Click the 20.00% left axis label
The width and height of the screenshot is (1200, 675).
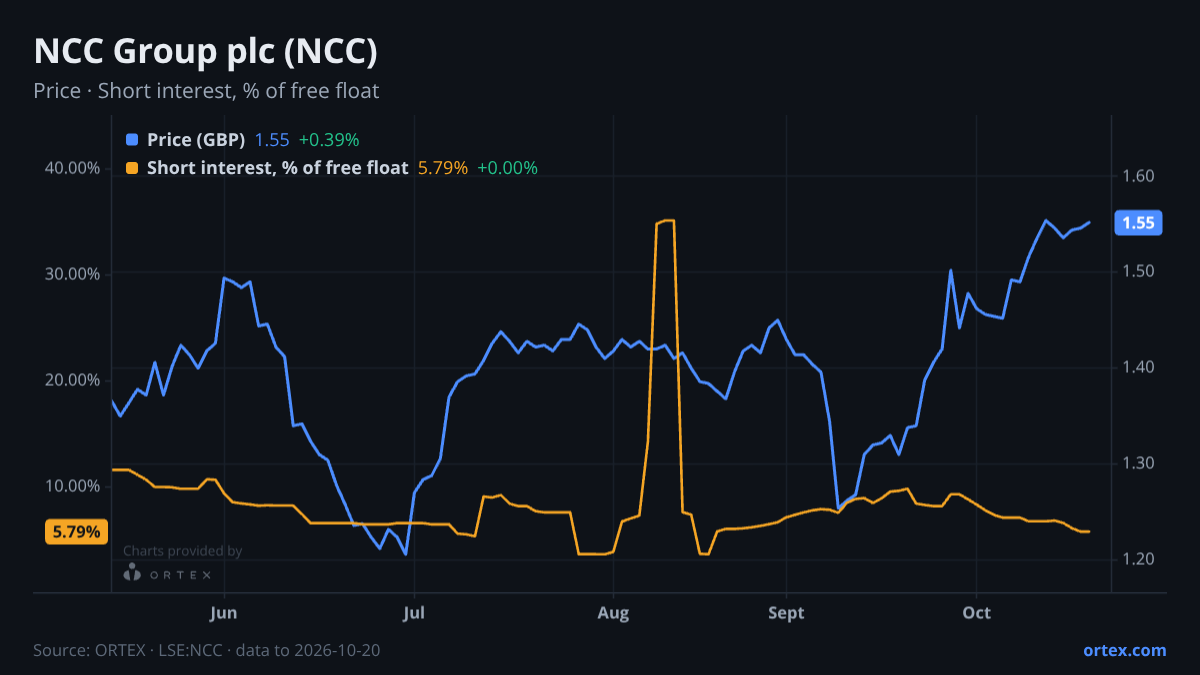pos(73,380)
